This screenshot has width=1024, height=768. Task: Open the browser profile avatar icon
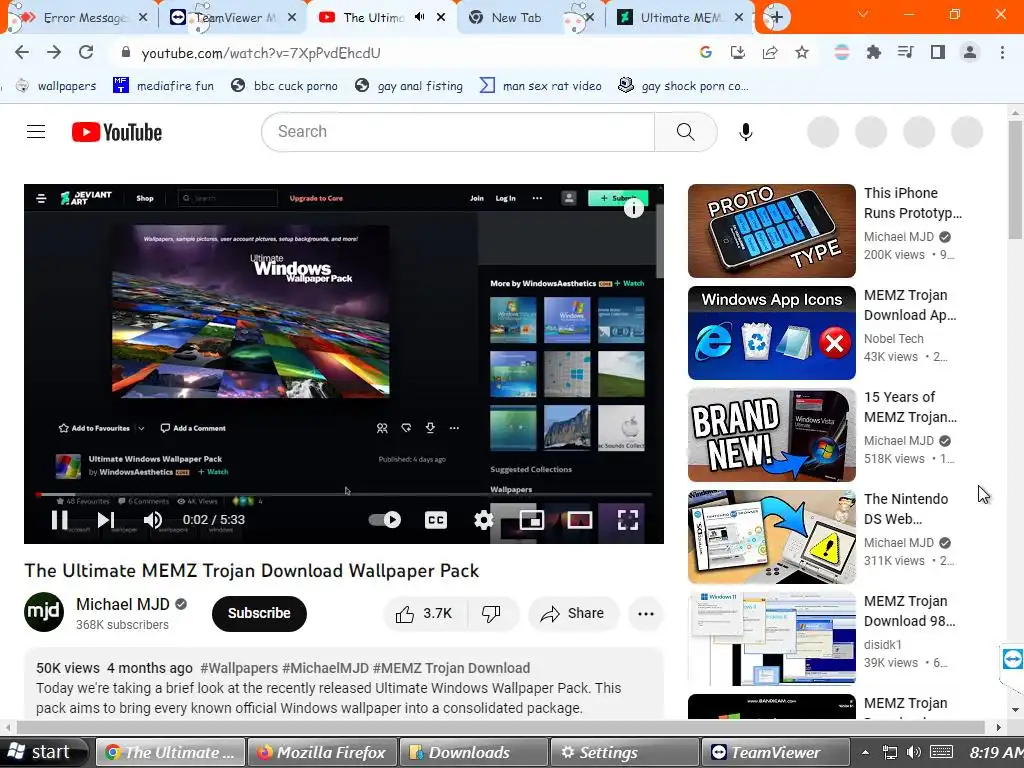pyautogui.click(x=970, y=53)
